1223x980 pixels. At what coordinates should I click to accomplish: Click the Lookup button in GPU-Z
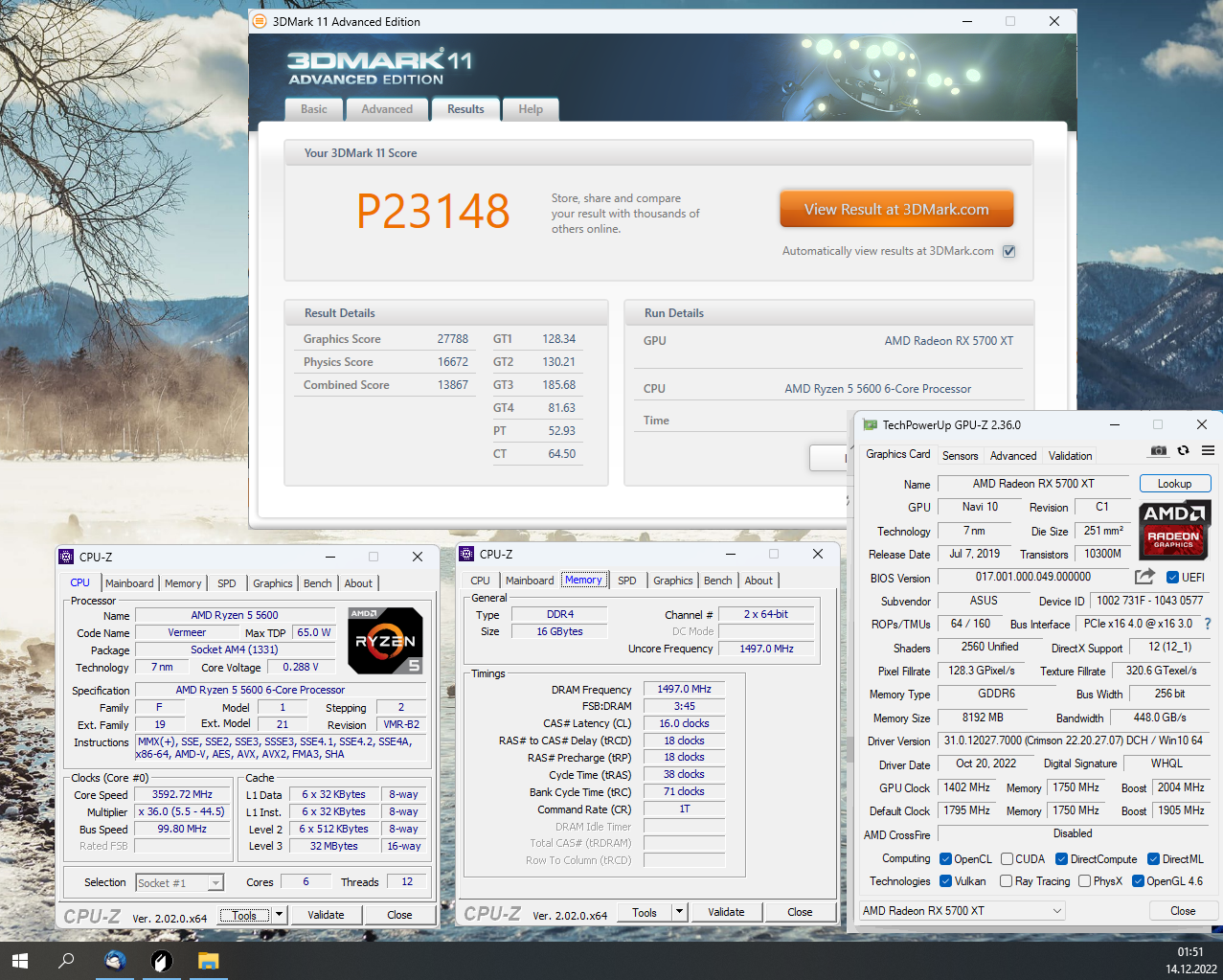(1175, 484)
